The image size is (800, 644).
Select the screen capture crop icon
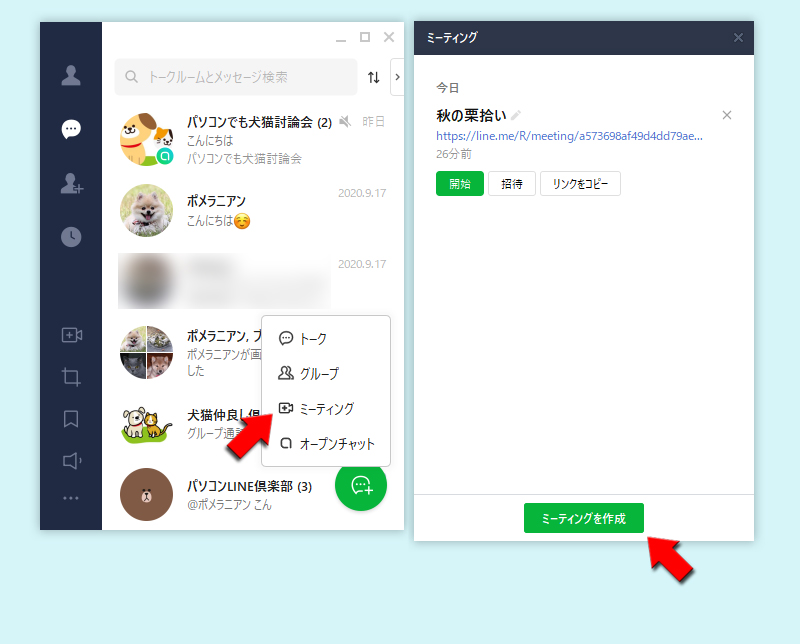(x=71, y=377)
